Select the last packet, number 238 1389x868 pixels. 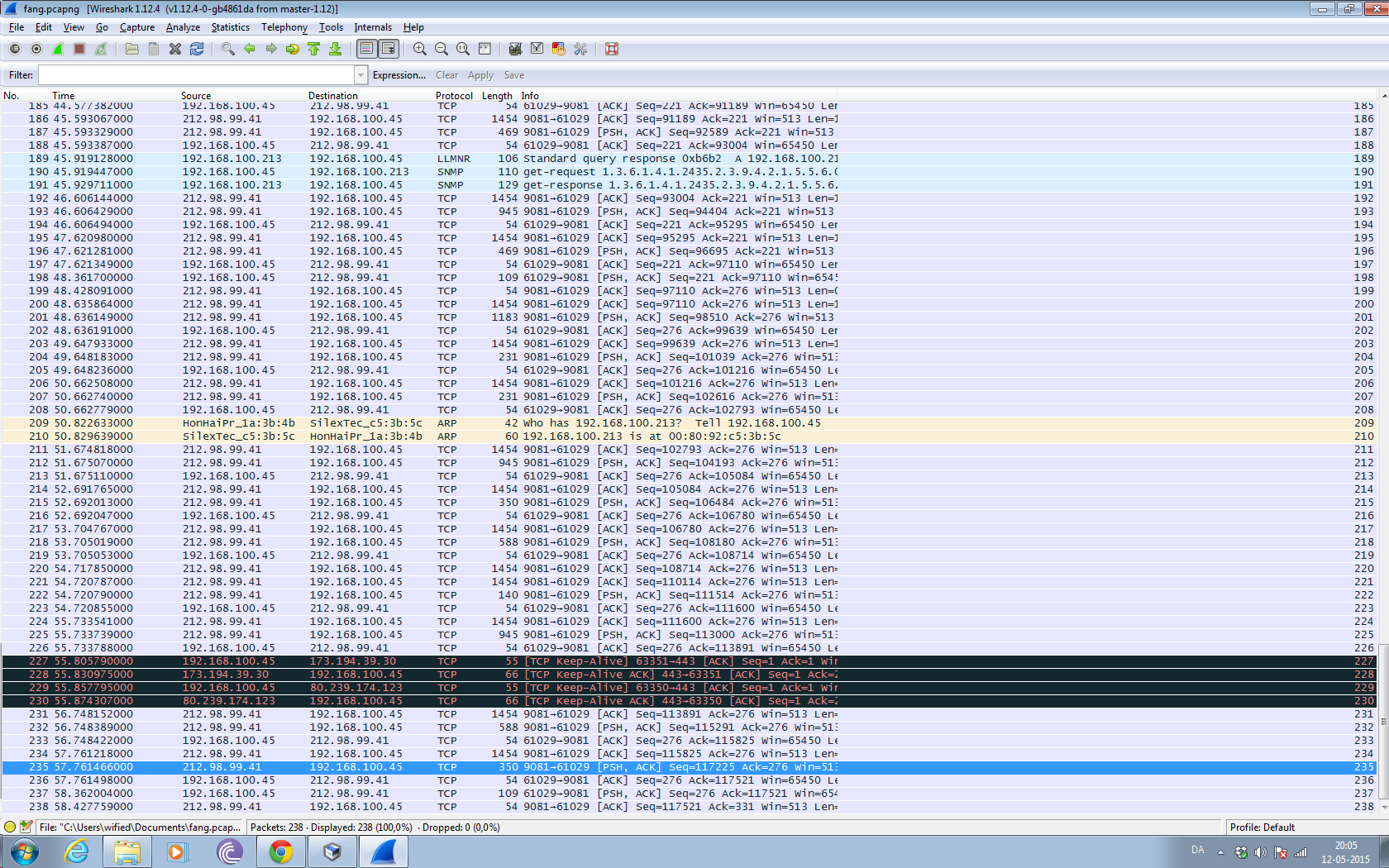click(688, 807)
